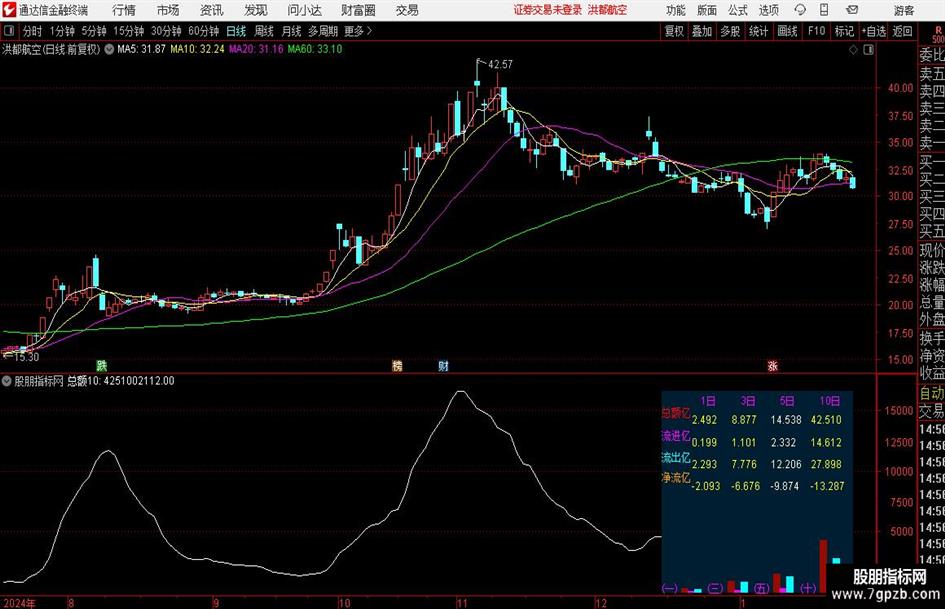
Task: Switch to 1分钟 period
Action: pyautogui.click(x=62, y=31)
